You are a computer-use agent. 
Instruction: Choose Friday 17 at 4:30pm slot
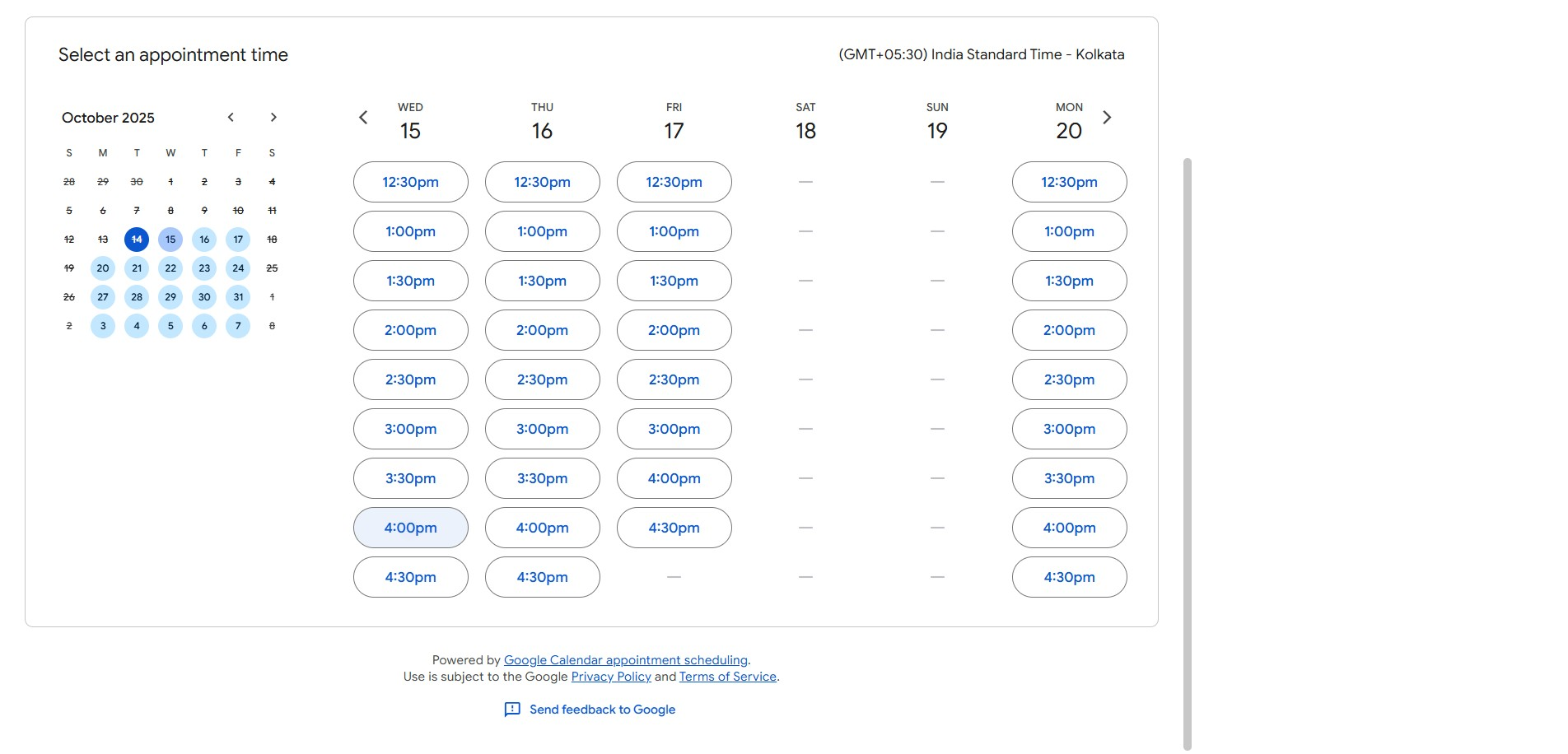click(x=674, y=528)
